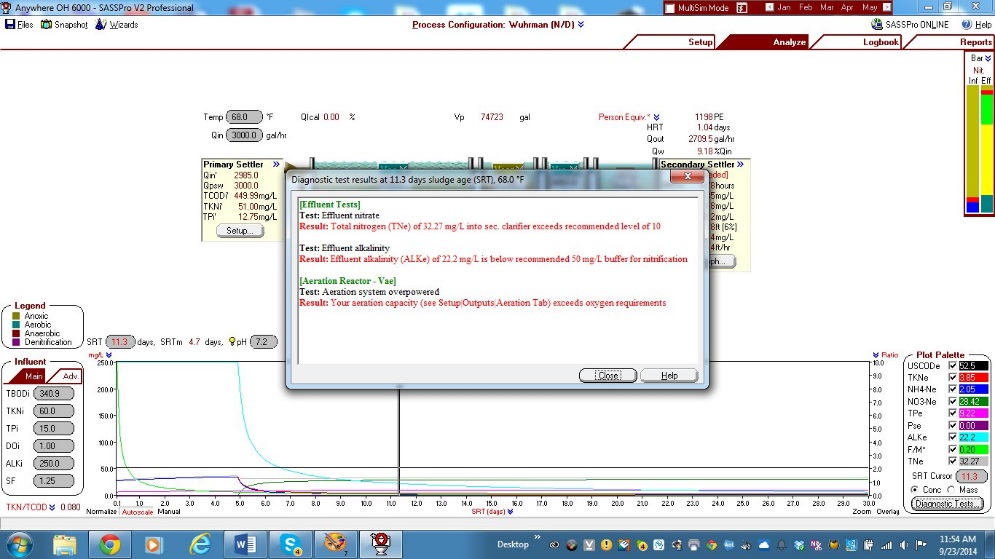Expand the mg/L axis units dropdown
The width and height of the screenshot is (995, 559).
pos(107,354)
